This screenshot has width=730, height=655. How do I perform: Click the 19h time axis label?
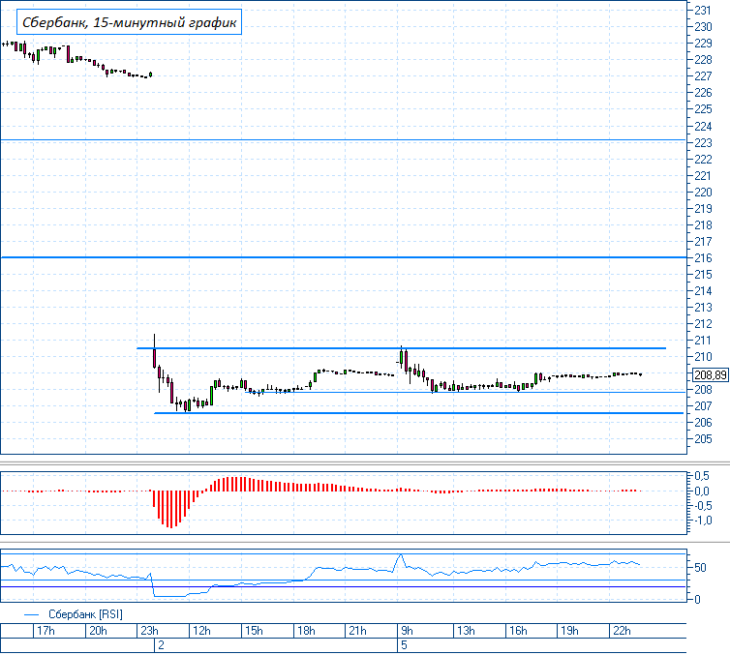569,631
